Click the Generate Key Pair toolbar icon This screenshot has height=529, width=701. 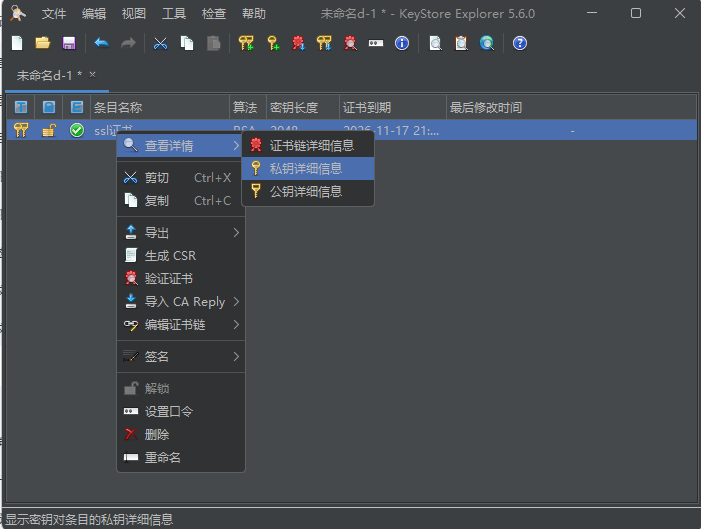pos(246,43)
